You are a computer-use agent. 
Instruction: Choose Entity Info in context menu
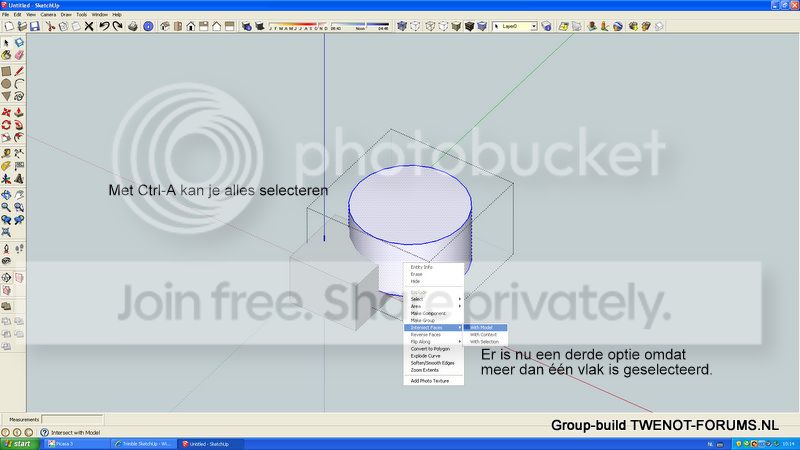click(x=434, y=267)
